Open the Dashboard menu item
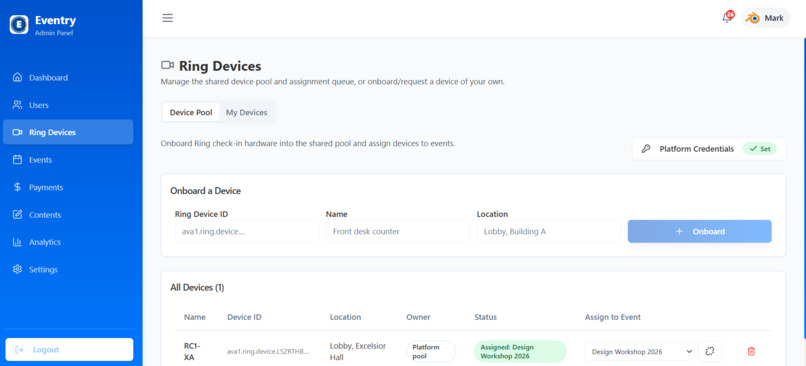Viewport: 806px width, 366px height. (68, 78)
